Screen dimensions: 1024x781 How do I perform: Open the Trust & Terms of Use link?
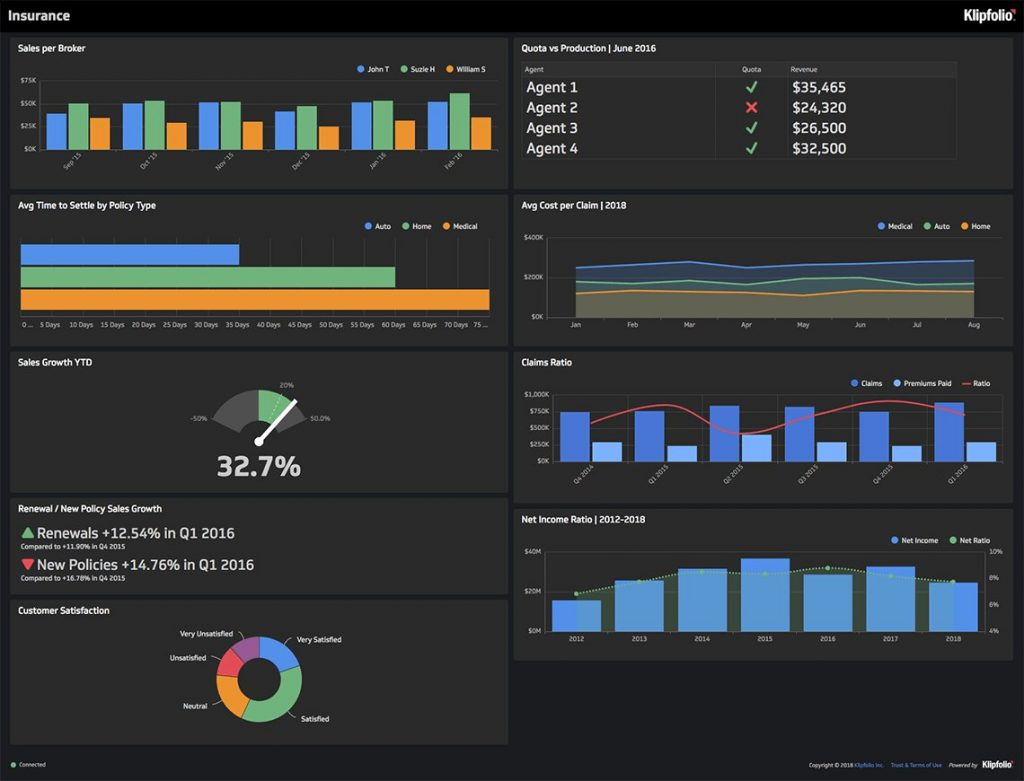coord(916,765)
